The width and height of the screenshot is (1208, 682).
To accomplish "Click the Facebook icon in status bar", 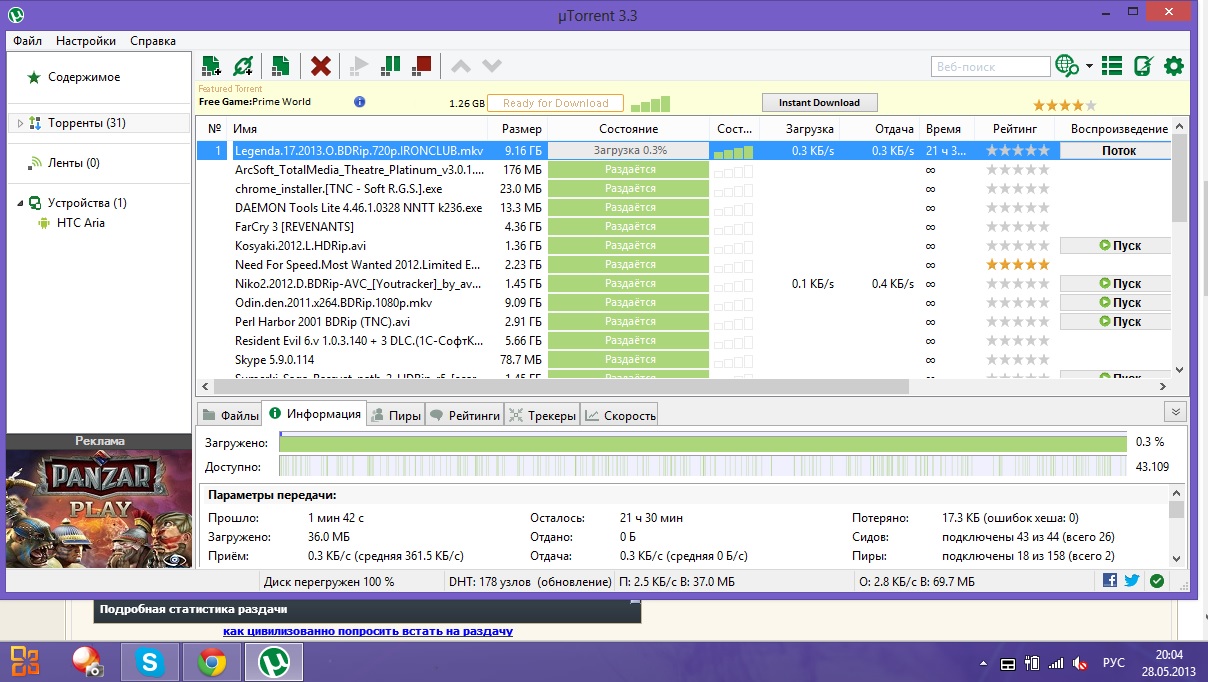I will [1110, 580].
